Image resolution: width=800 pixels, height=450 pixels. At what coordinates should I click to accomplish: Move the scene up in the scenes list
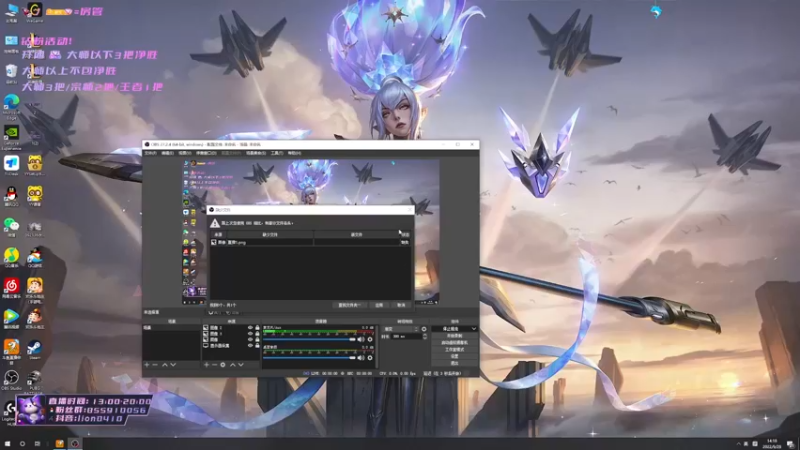(164, 365)
